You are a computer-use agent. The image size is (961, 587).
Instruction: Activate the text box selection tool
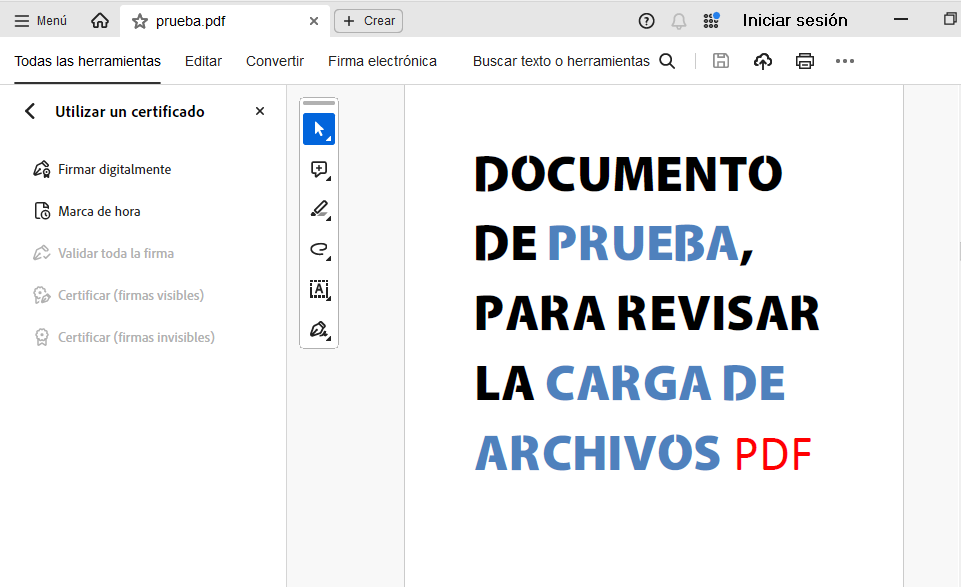(x=319, y=290)
